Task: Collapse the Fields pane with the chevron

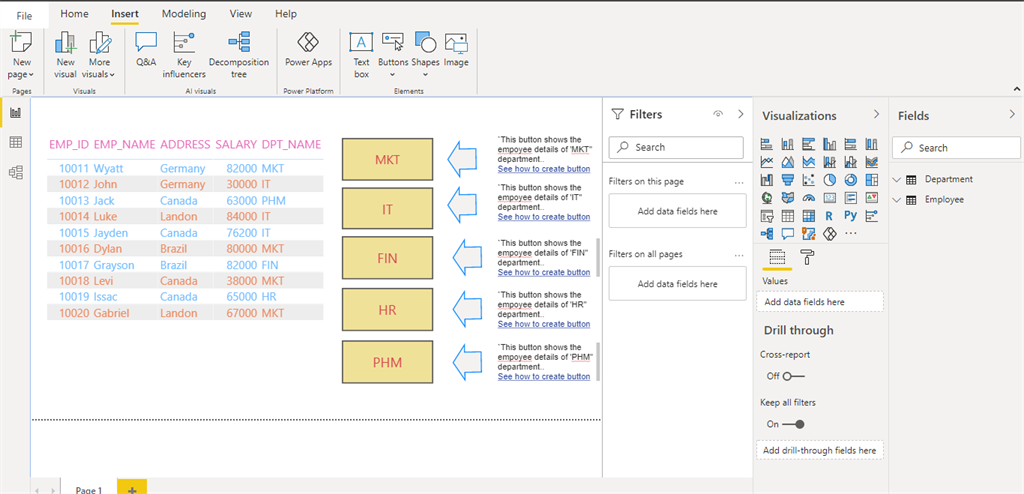Action: (x=1012, y=115)
